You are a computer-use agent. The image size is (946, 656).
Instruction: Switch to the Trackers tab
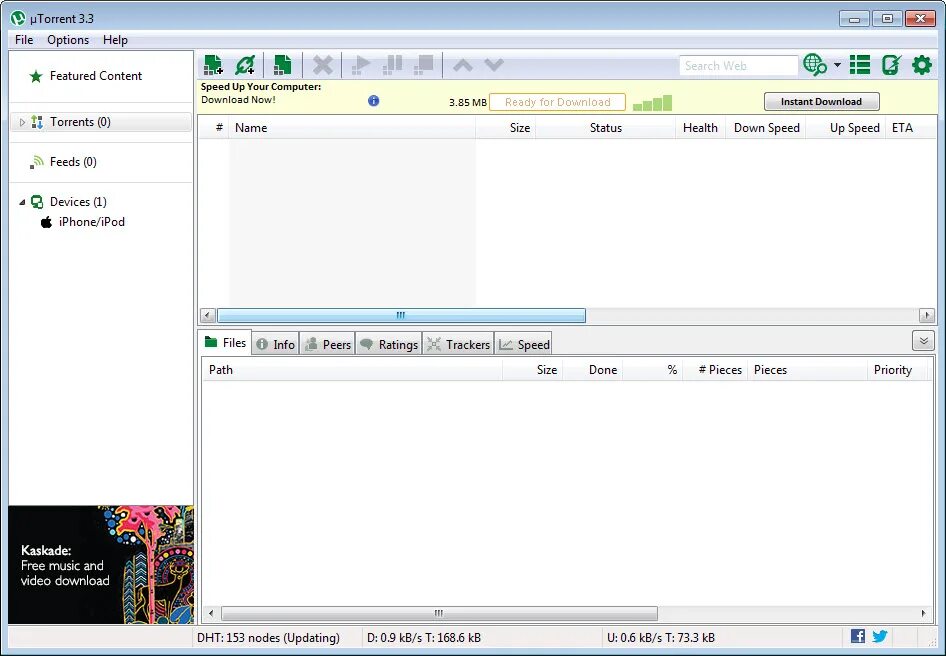459,345
